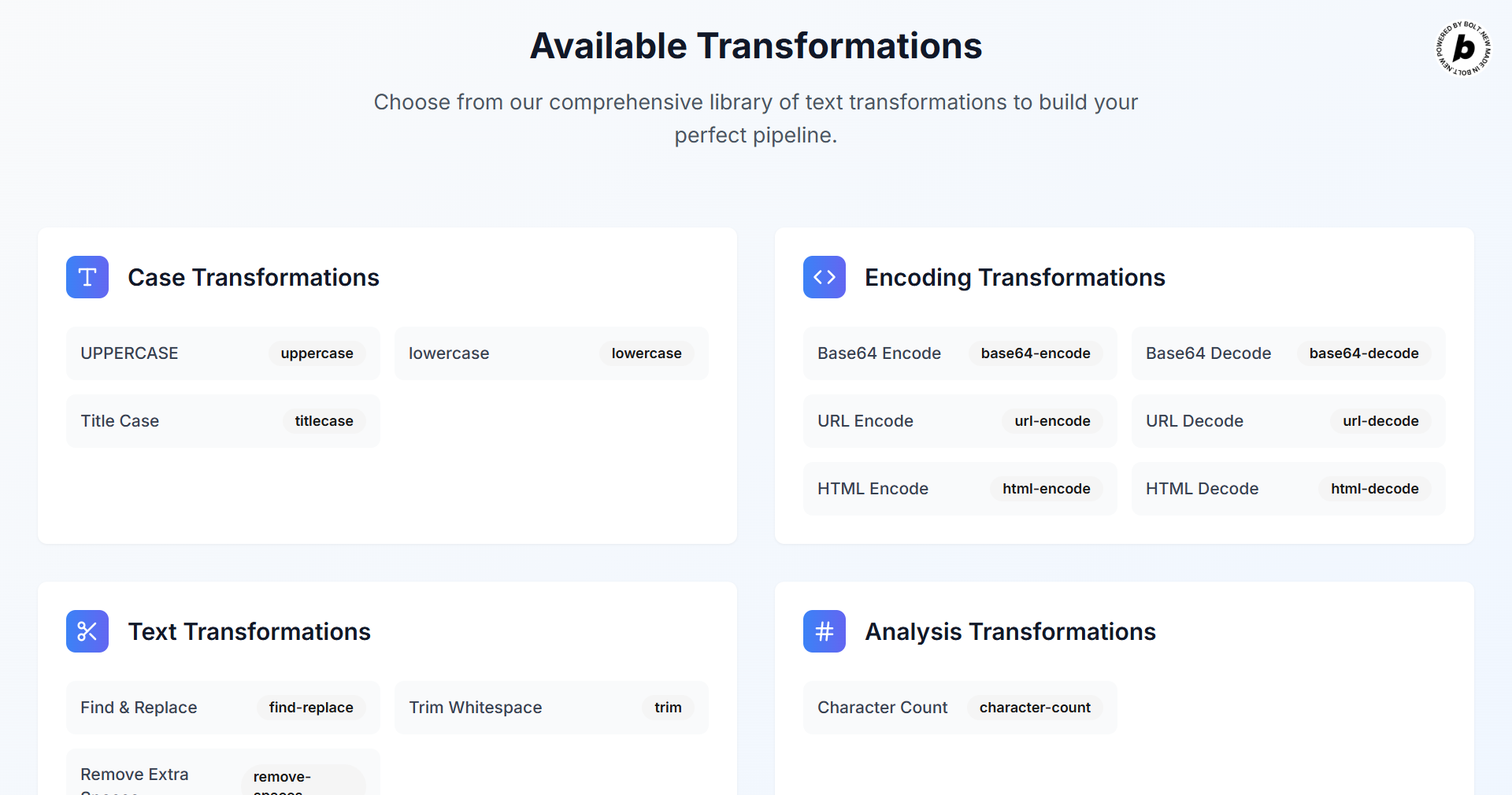Image resolution: width=1512 pixels, height=795 pixels.
Task: Select the HTML Encode transformation
Action: pyautogui.click(x=958, y=488)
